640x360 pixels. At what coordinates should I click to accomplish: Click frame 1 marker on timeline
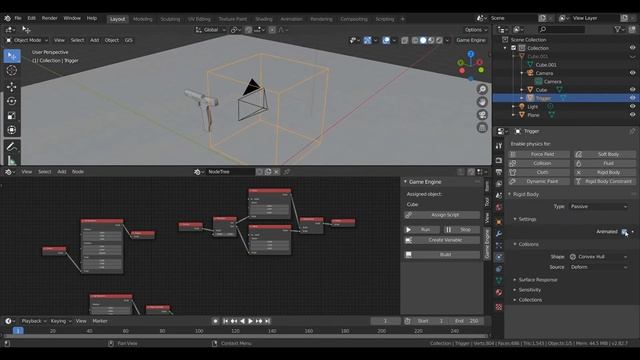point(18,331)
